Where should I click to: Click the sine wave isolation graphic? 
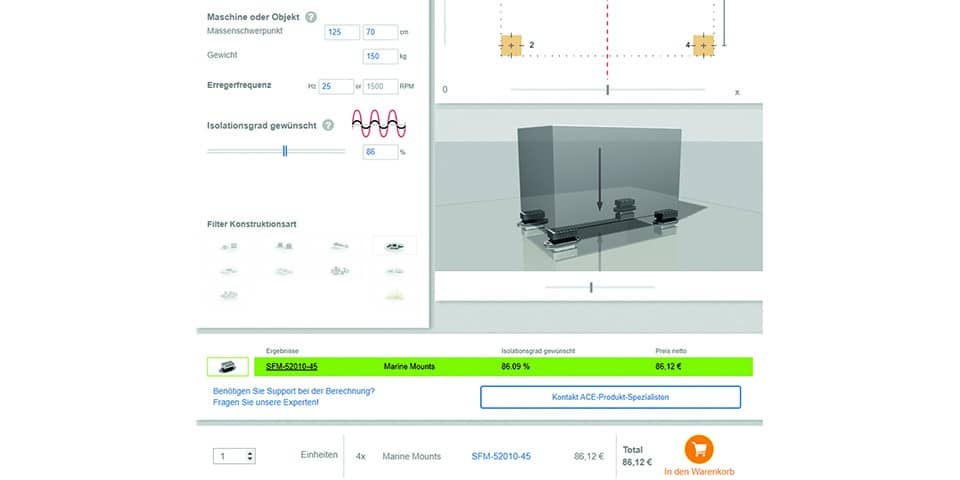click(x=380, y=124)
